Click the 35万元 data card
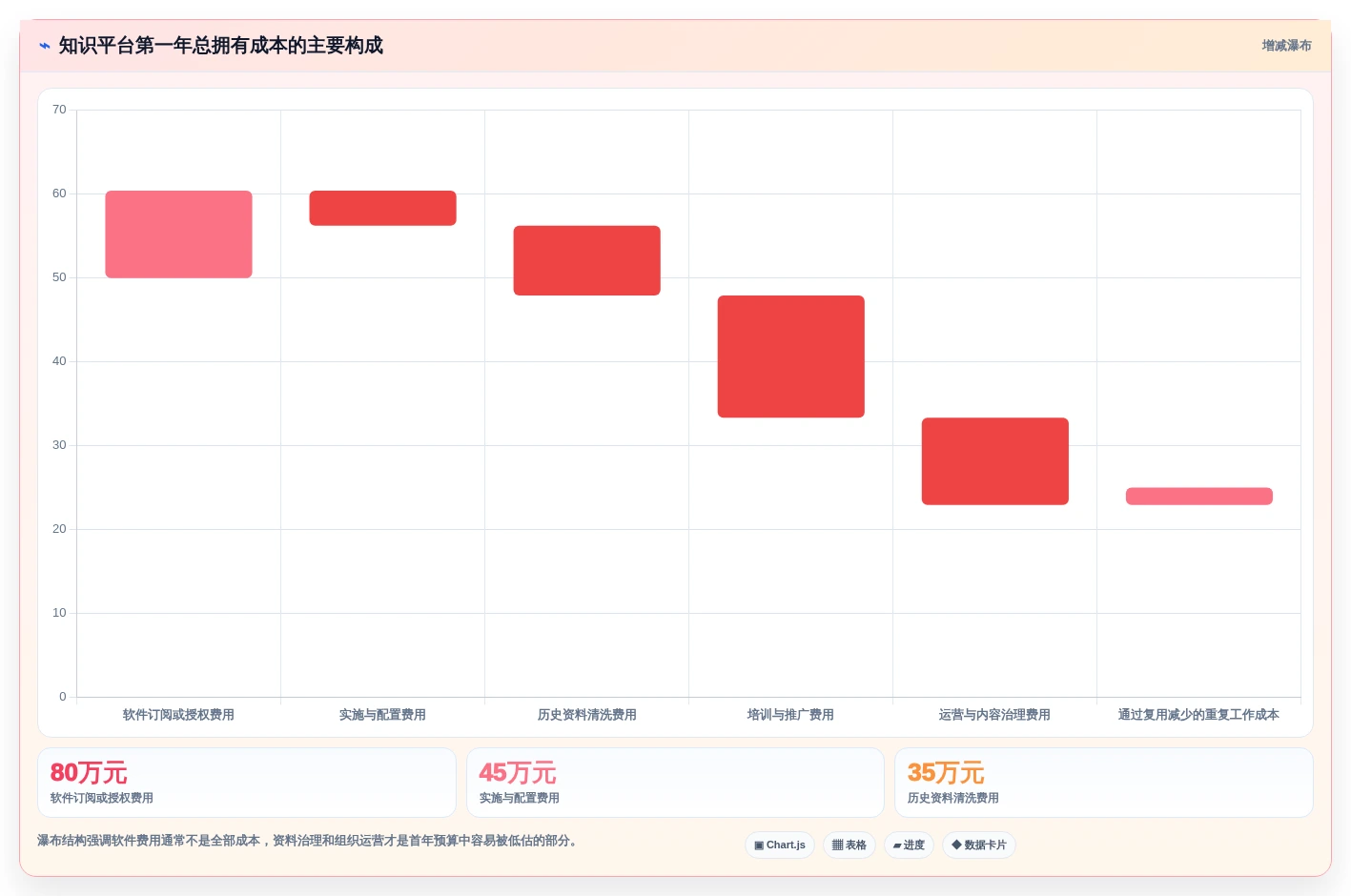Viewport: 1351px width, 896px height. point(1104,783)
